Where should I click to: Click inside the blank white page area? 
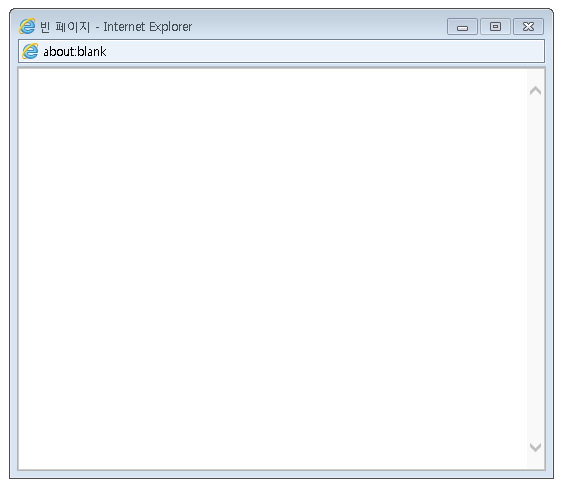click(273, 269)
